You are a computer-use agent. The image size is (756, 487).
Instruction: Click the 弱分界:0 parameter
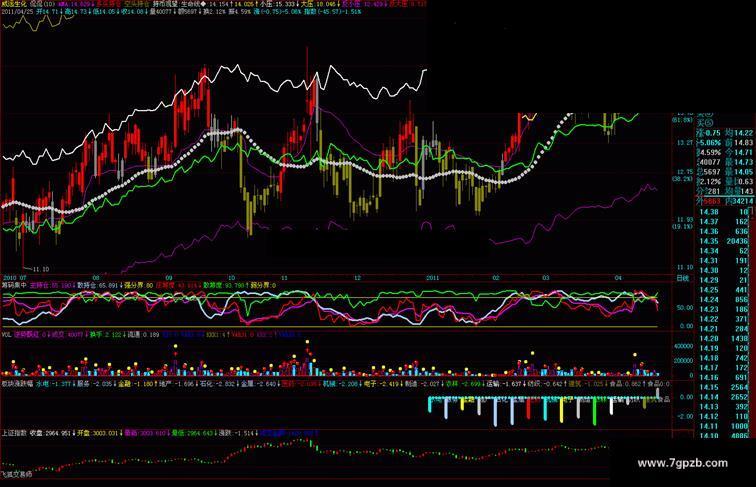click(x=262, y=285)
